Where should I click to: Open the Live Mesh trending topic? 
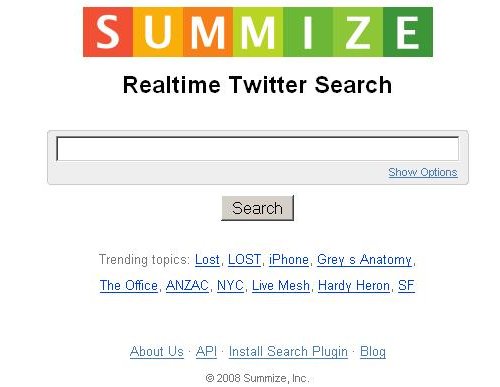point(281,286)
